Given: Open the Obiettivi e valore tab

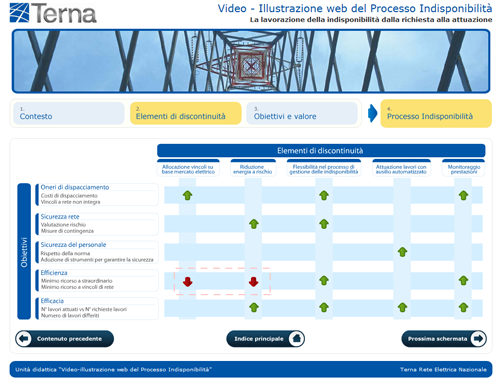Looking at the screenshot, I should click(x=302, y=113).
